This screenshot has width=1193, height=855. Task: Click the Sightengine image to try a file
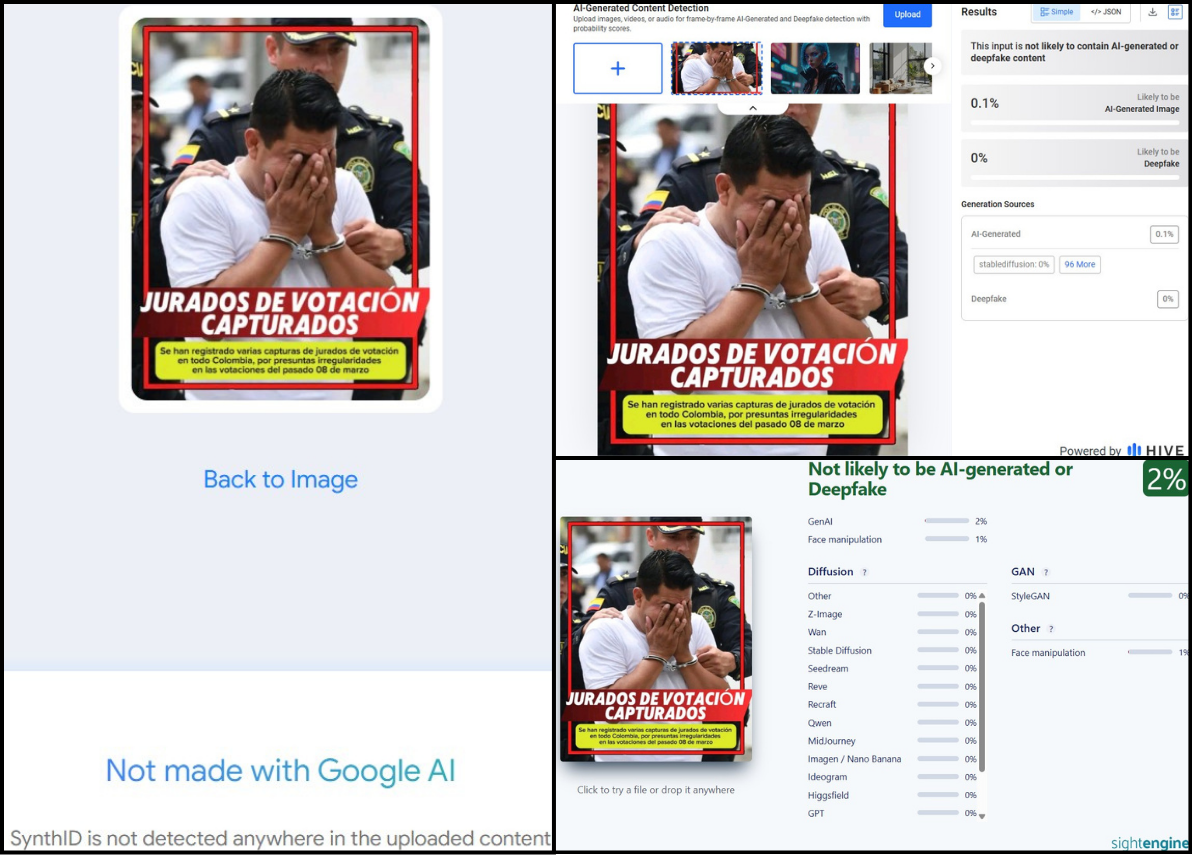[655, 638]
